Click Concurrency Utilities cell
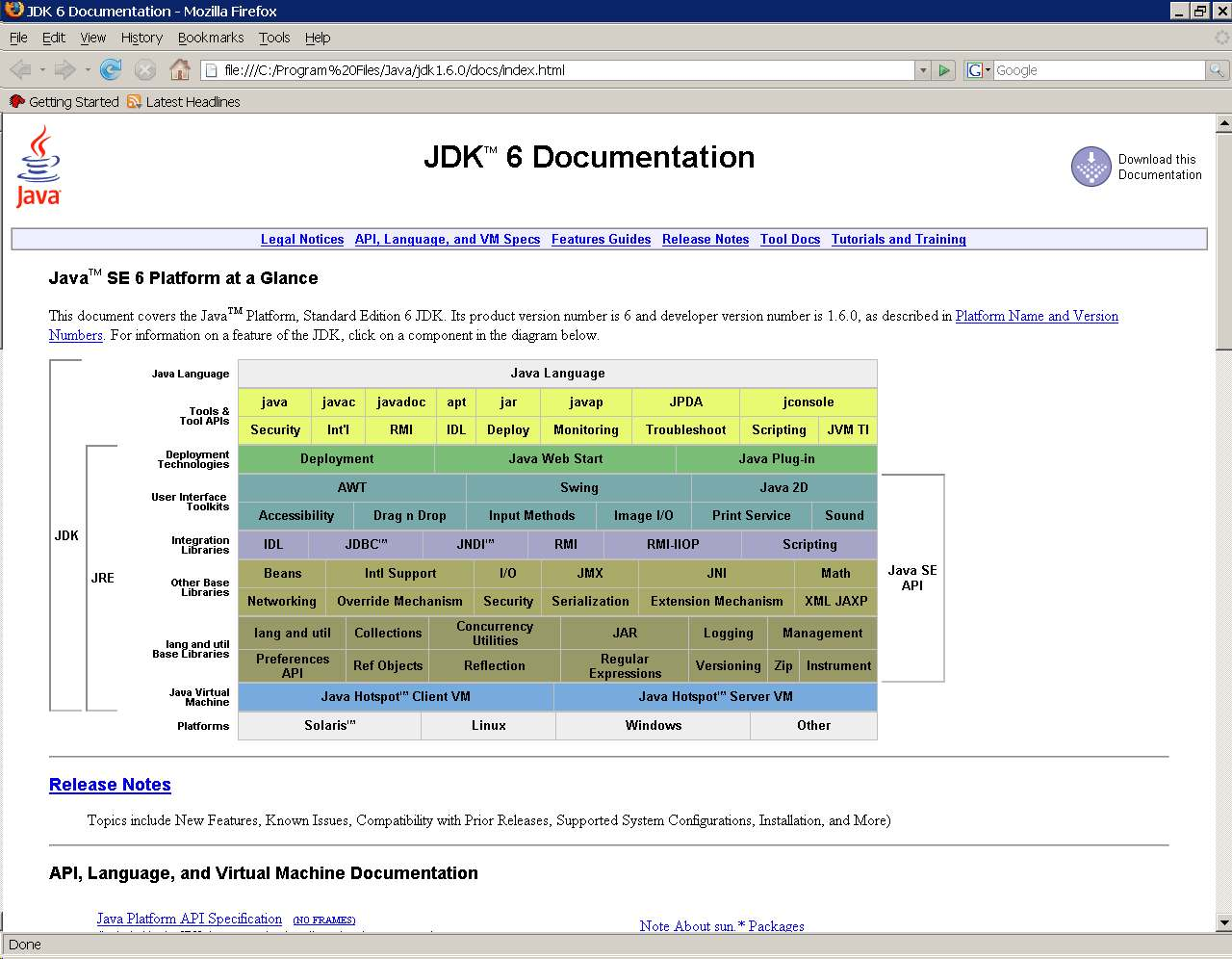This screenshot has width=1232, height=959. click(495, 634)
